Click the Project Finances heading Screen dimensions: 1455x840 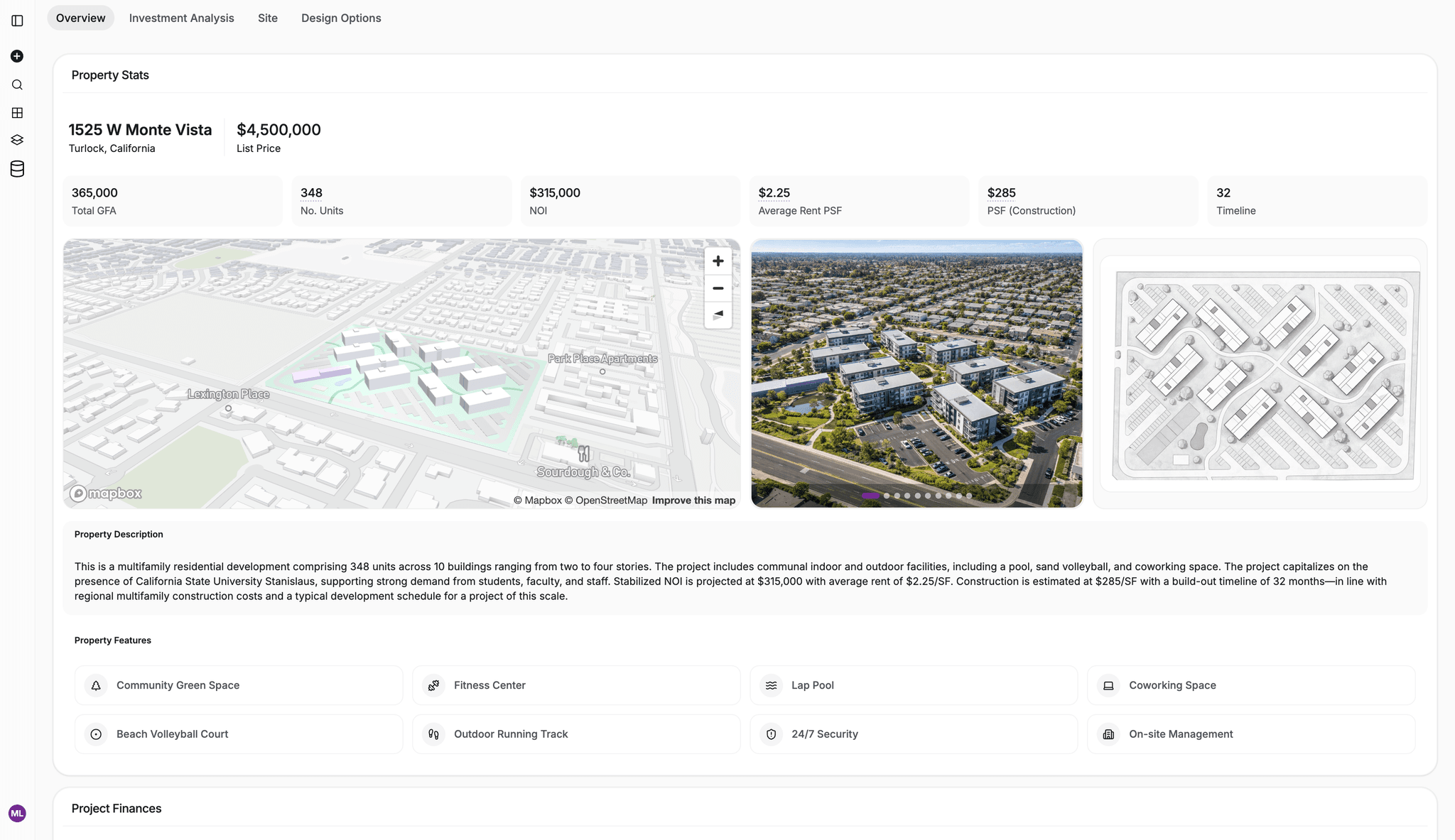click(117, 809)
